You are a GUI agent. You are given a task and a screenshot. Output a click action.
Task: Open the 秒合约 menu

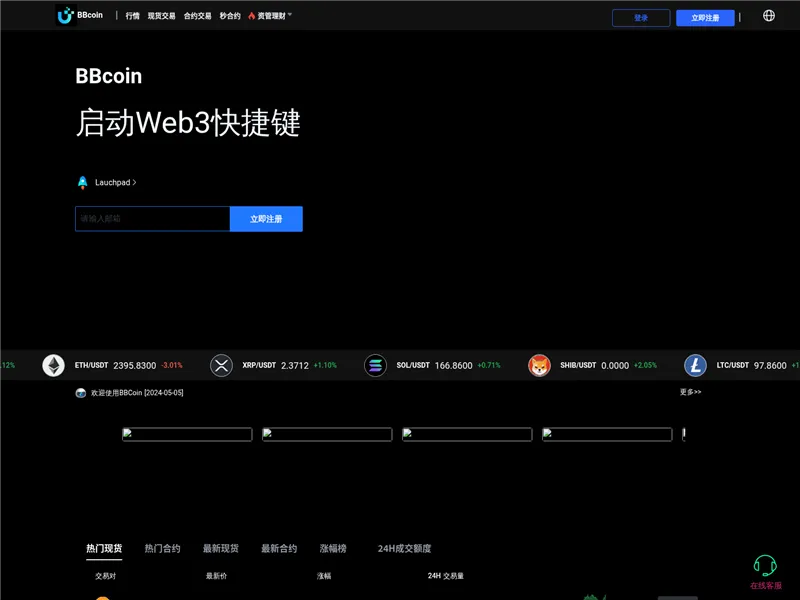pos(230,16)
